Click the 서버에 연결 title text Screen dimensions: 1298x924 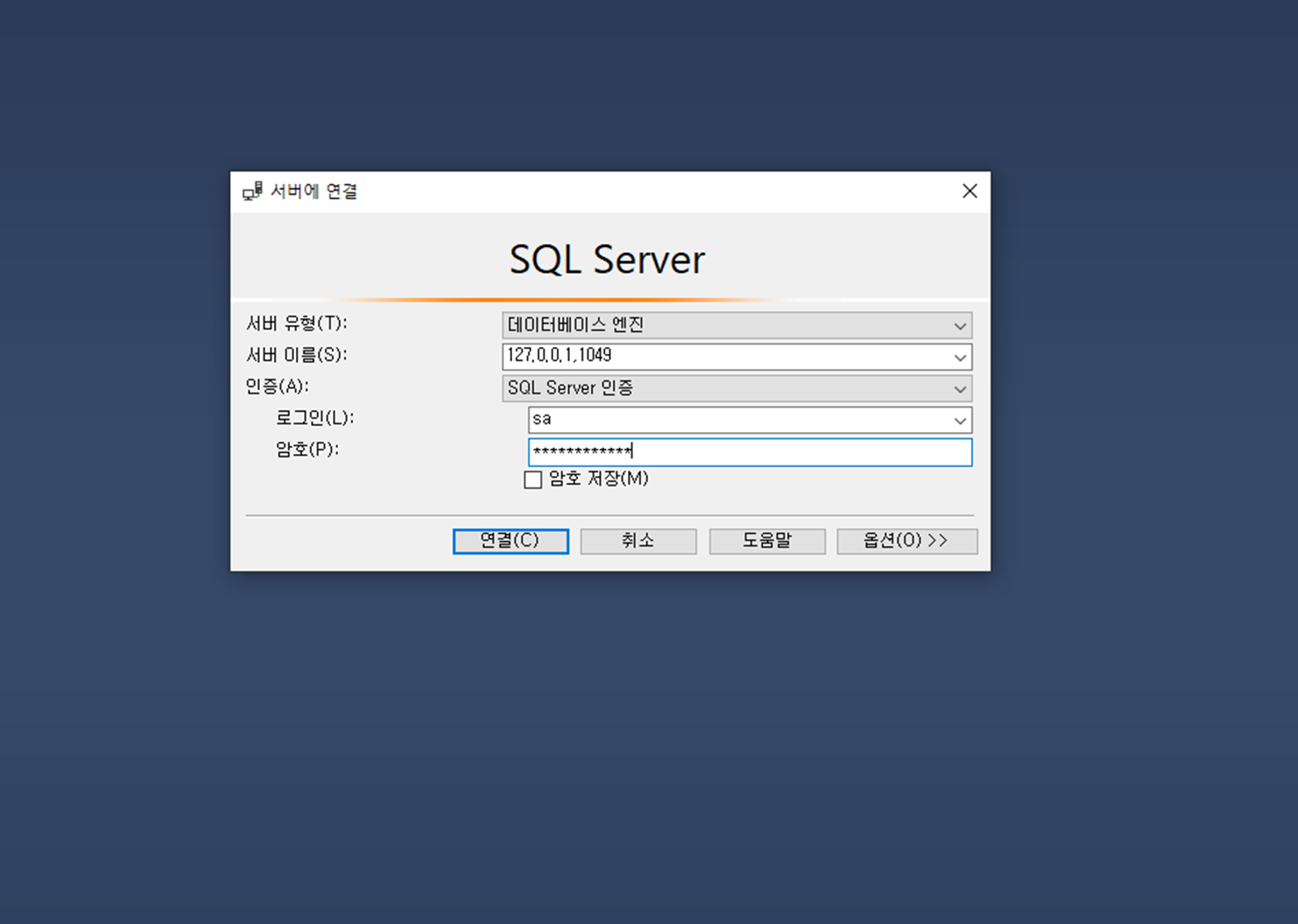coord(314,191)
